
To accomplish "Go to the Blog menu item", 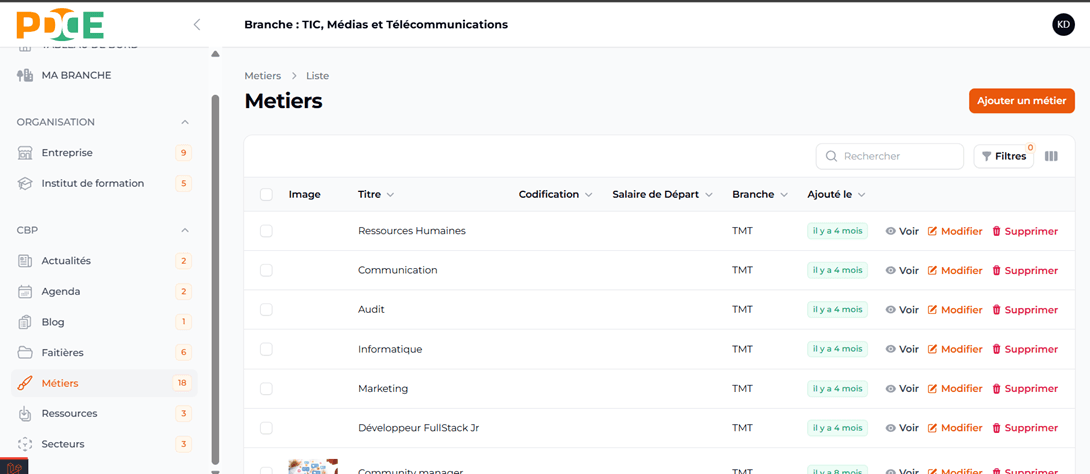I will tap(53, 322).
